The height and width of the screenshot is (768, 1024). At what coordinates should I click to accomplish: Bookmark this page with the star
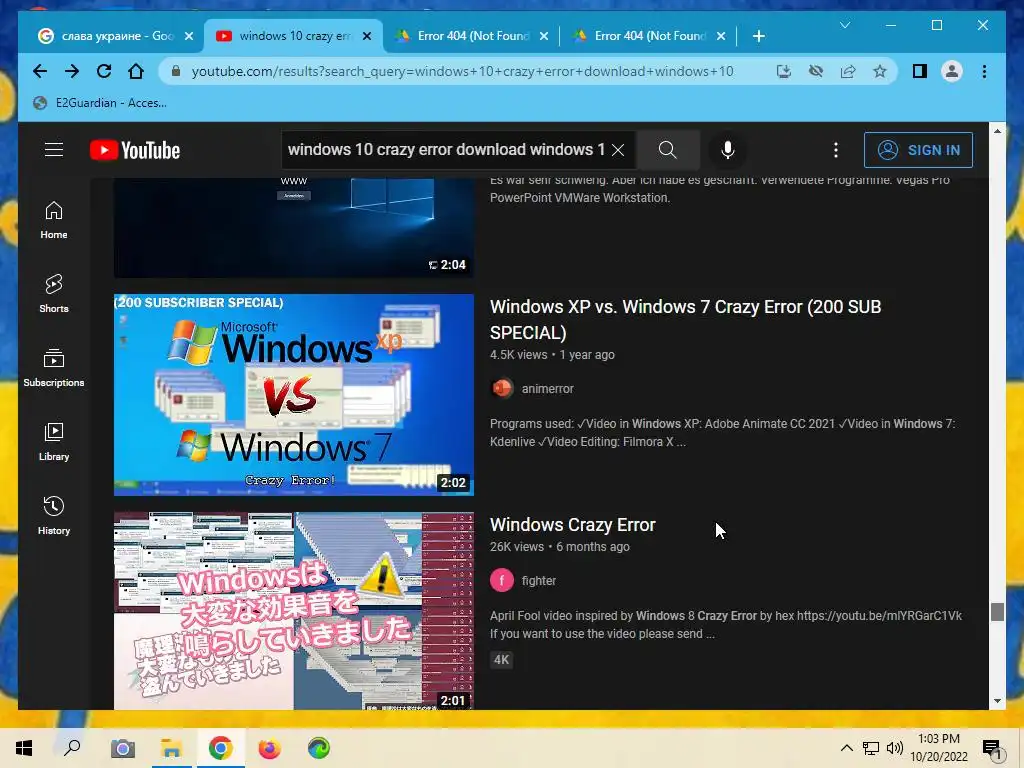880,71
